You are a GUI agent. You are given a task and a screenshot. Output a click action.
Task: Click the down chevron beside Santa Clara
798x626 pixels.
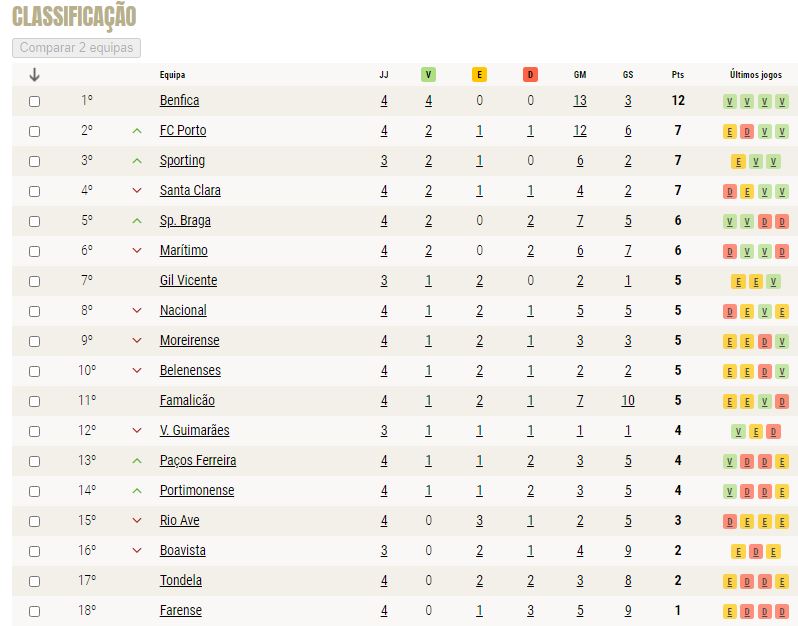[136, 191]
